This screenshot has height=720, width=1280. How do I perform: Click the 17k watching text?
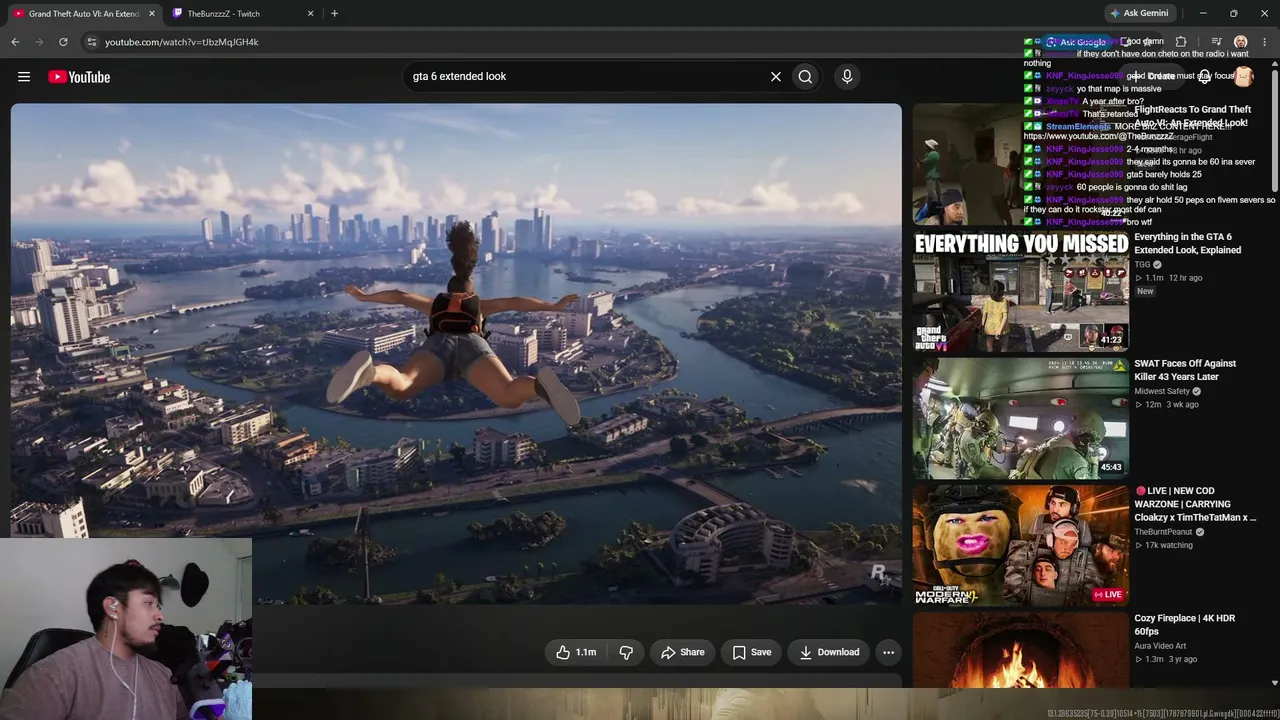click(x=1169, y=545)
